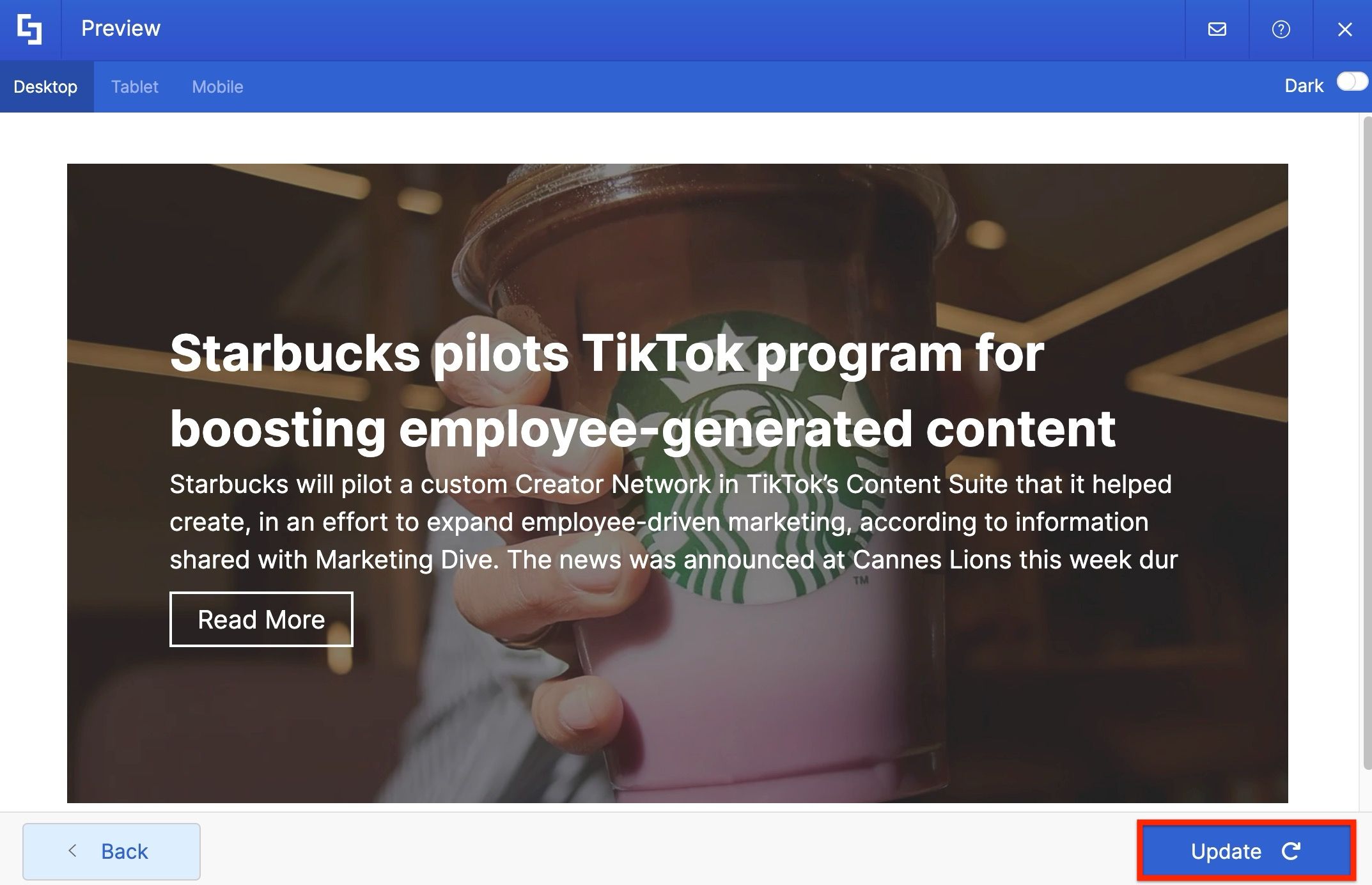The image size is (1372, 885).
Task: Click the preview vertical scrollbar
Action: coord(1367,442)
